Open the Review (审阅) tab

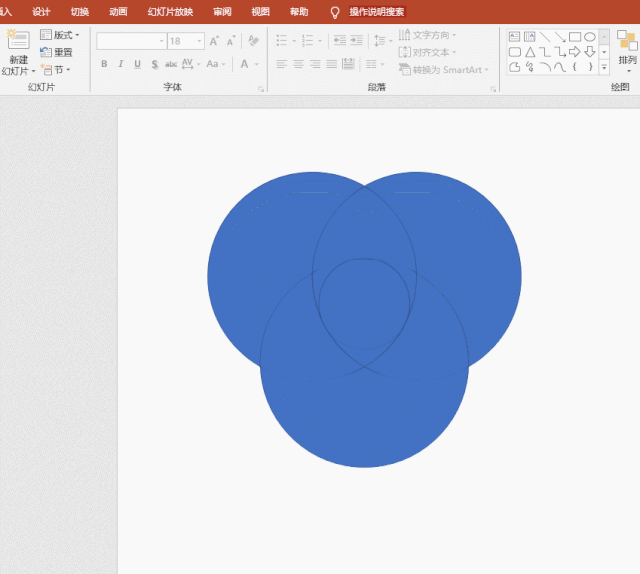click(x=222, y=12)
